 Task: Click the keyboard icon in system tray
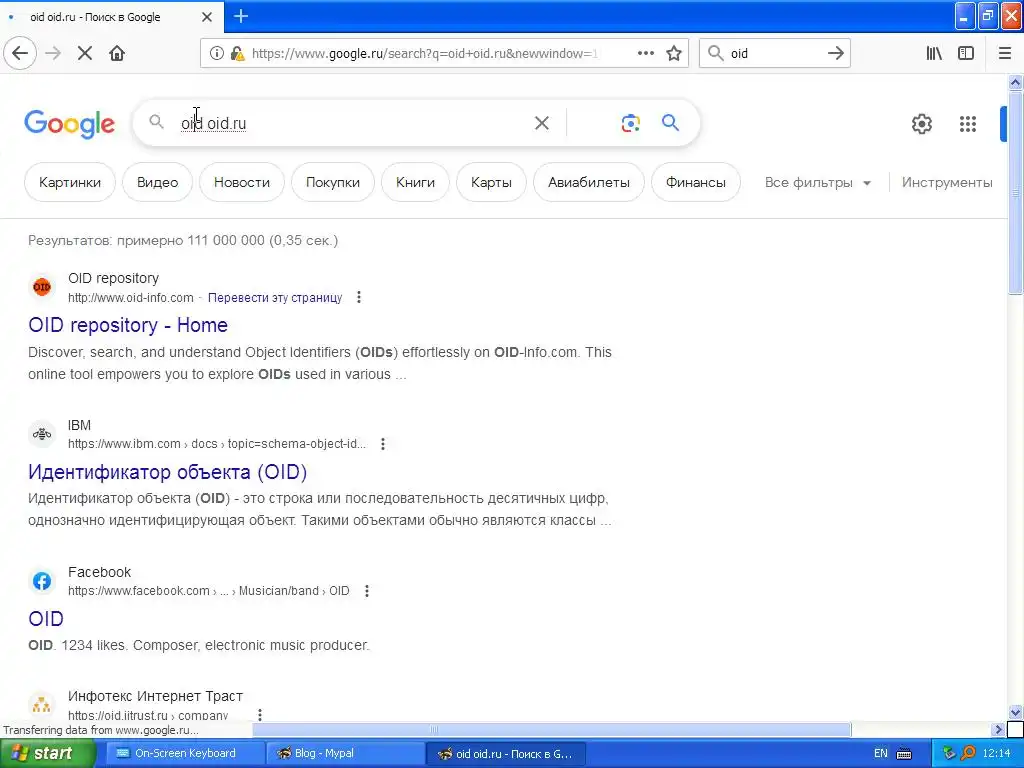(x=904, y=754)
